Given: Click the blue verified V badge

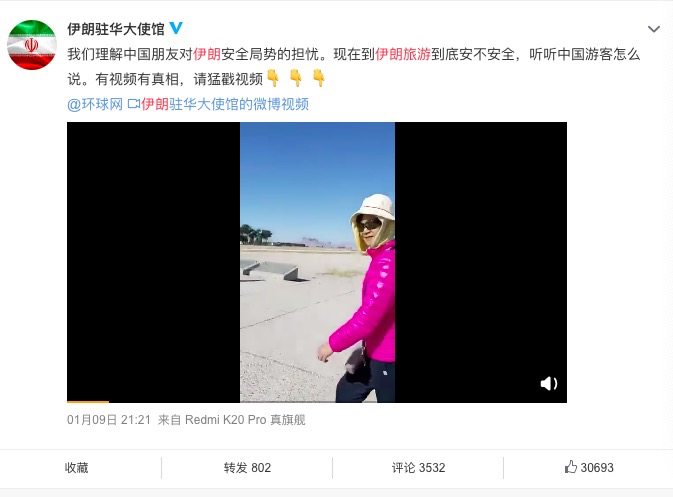Looking at the screenshot, I should [176, 28].
